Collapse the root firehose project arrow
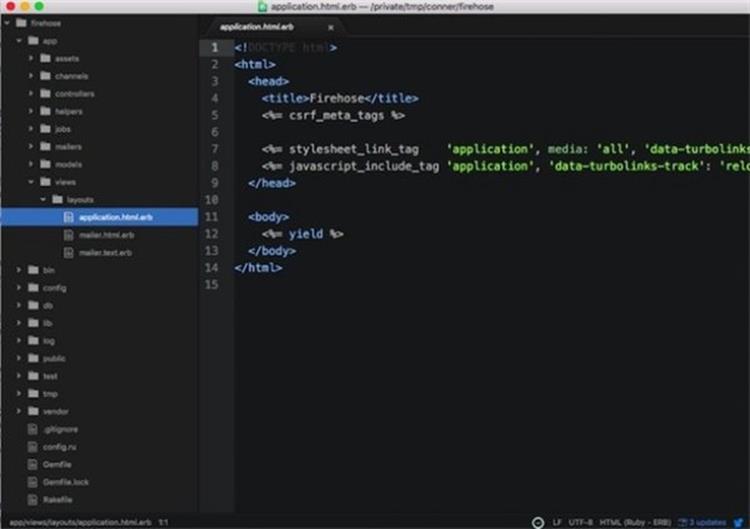Image resolution: width=750 pixels, height=529 pixels. [x=7, y=23]
